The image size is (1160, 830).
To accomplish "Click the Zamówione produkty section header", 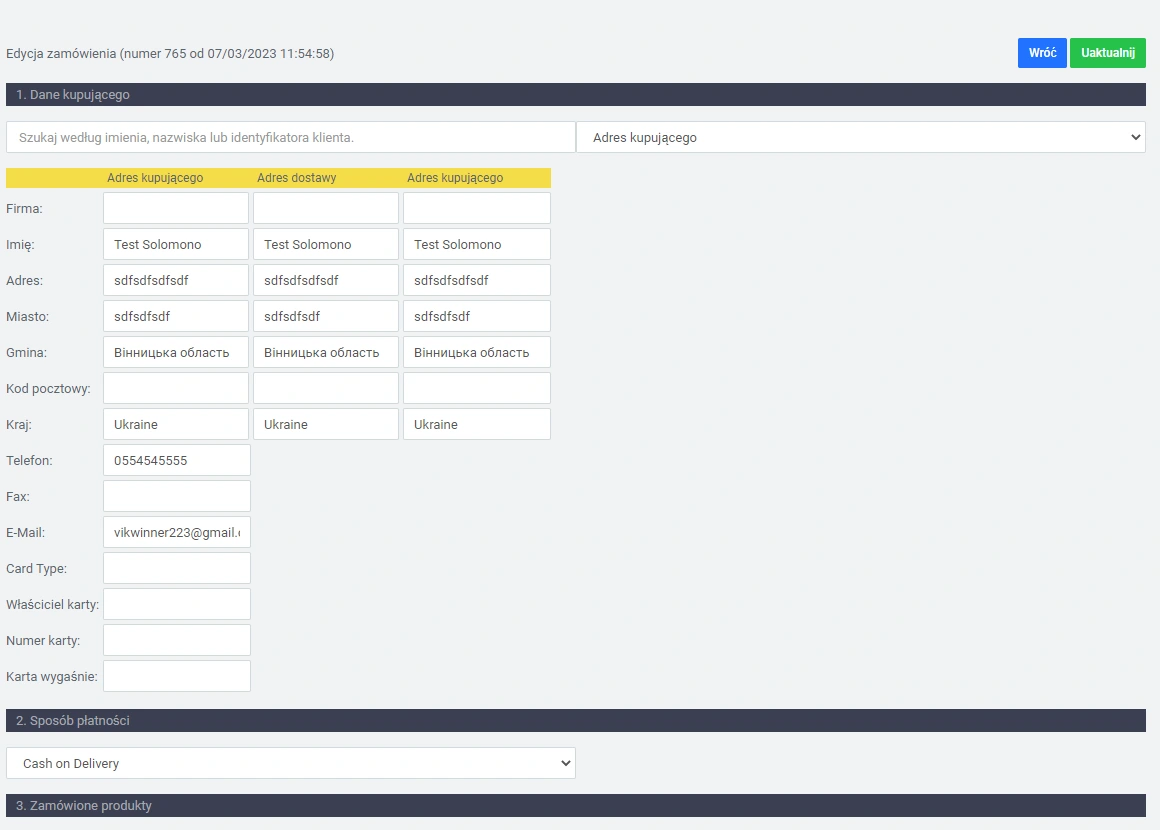I will (575, 805).
